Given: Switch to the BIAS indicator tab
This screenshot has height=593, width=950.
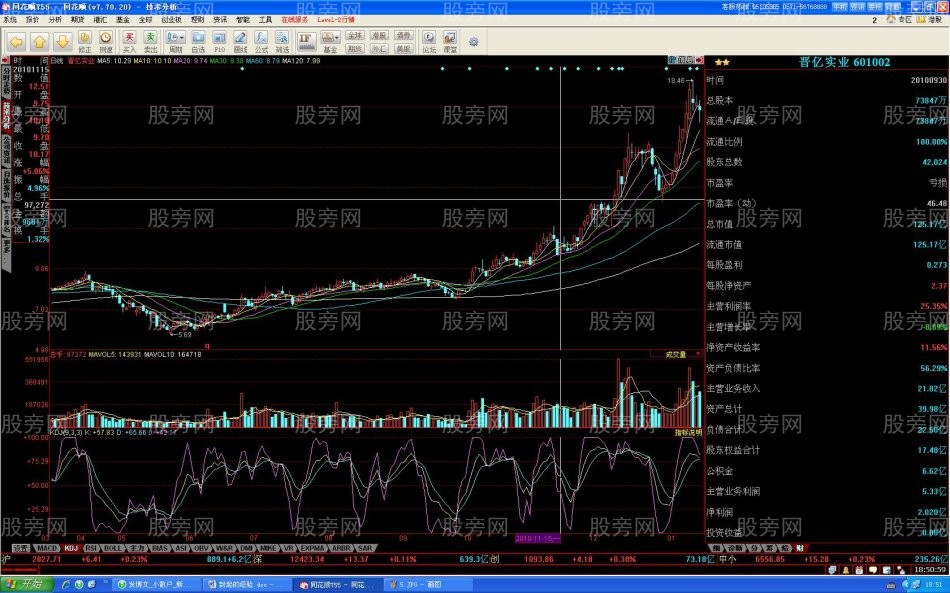Looking at the screenshot, I should (x=159, y=548).
